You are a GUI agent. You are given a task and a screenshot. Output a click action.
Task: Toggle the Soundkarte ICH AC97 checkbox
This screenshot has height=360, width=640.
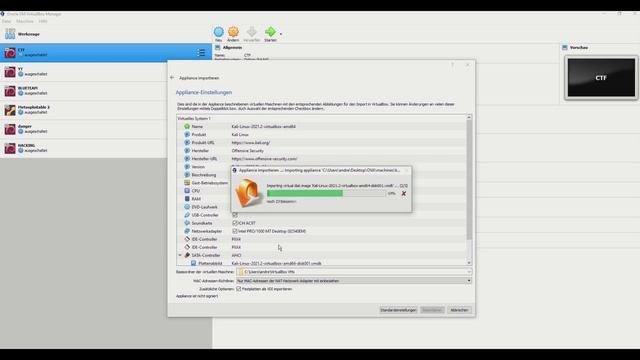(x=235, y=223)
